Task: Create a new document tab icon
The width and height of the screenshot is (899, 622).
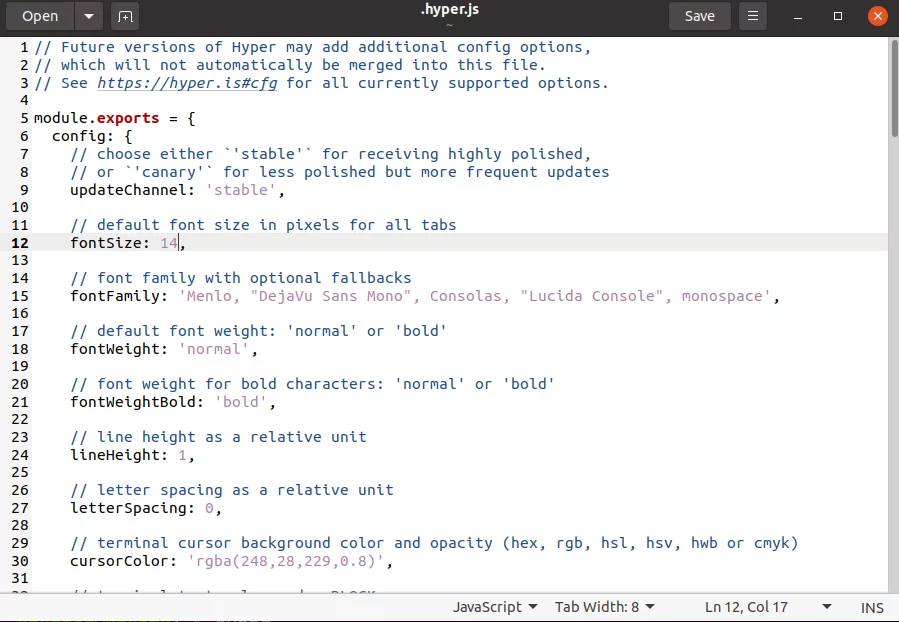Action: [x=125, y=16]
